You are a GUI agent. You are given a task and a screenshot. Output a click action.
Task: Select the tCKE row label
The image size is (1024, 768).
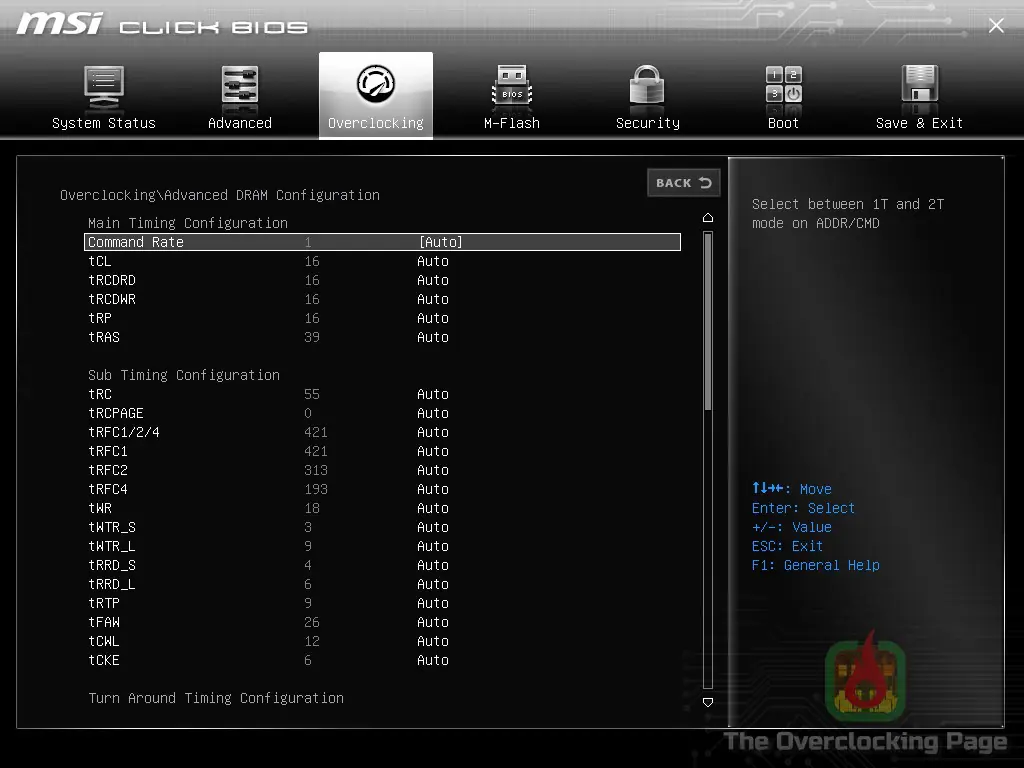pos(104,660)
